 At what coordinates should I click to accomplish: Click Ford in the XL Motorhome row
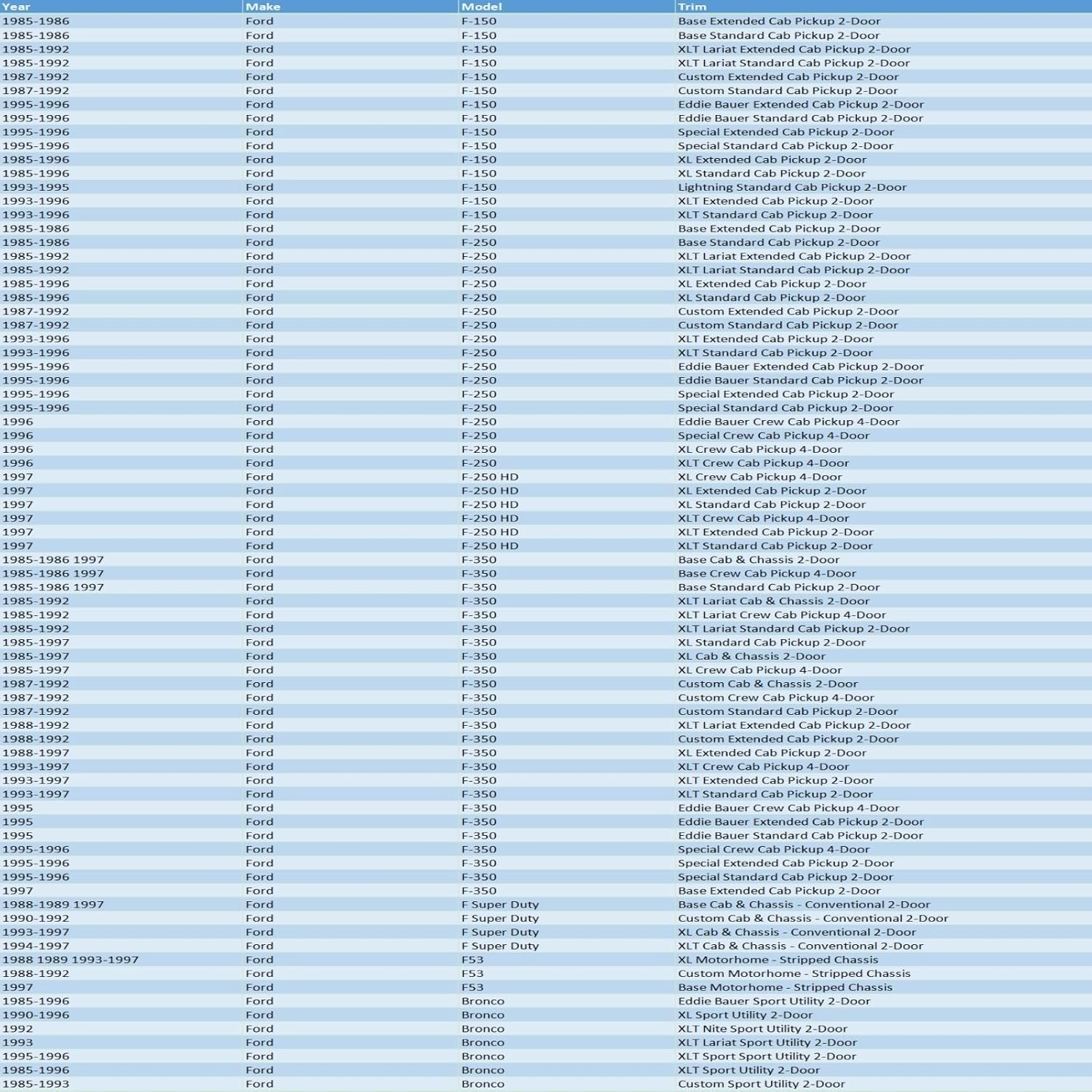point(260,960)
